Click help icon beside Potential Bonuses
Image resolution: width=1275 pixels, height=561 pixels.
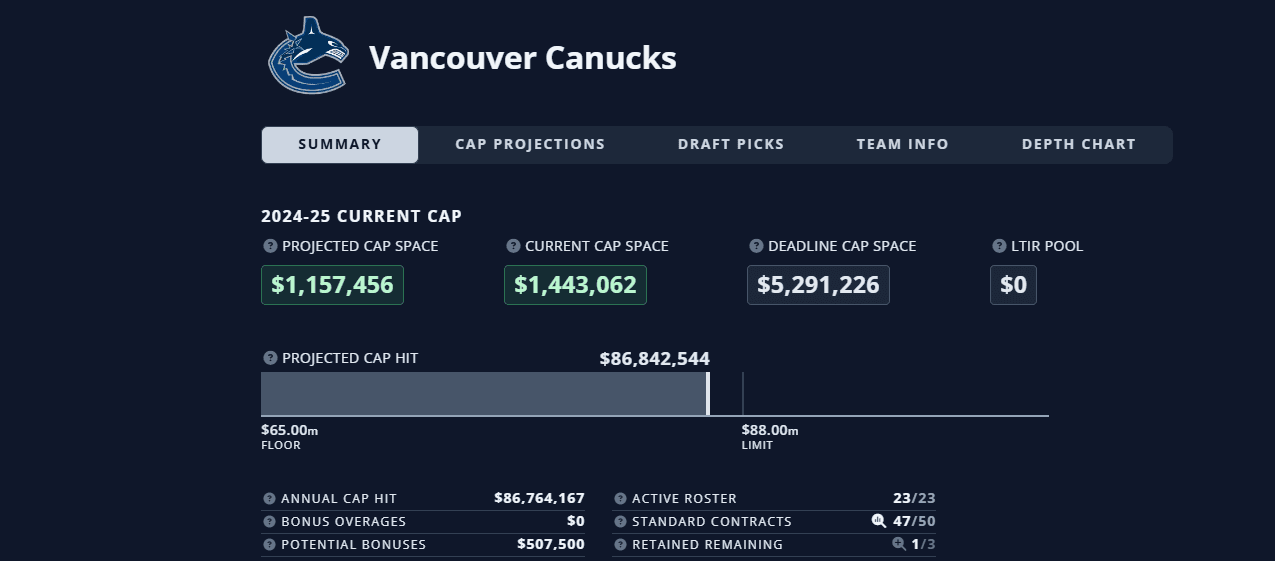coord(270,544)
